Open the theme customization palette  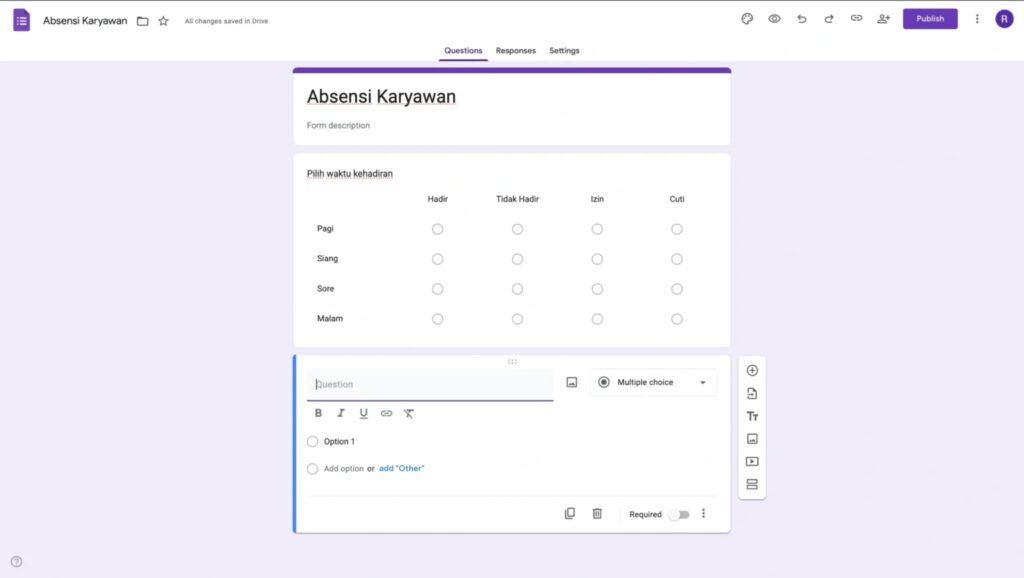click(747, 18)
